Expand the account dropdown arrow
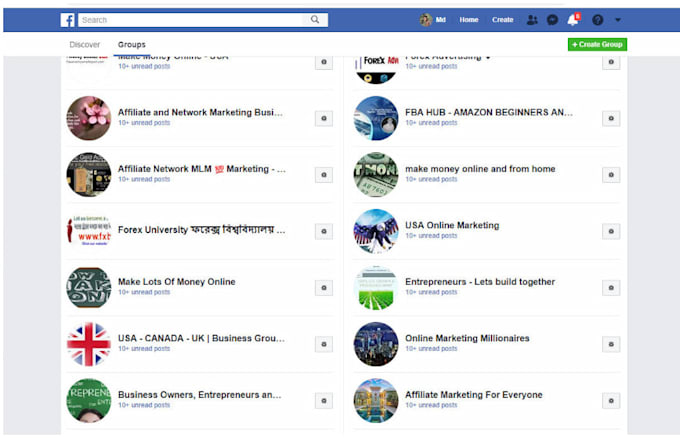Image resolution: width=680 pixels, height=438 pixels. pyautogui.click(x=618, y=20)
